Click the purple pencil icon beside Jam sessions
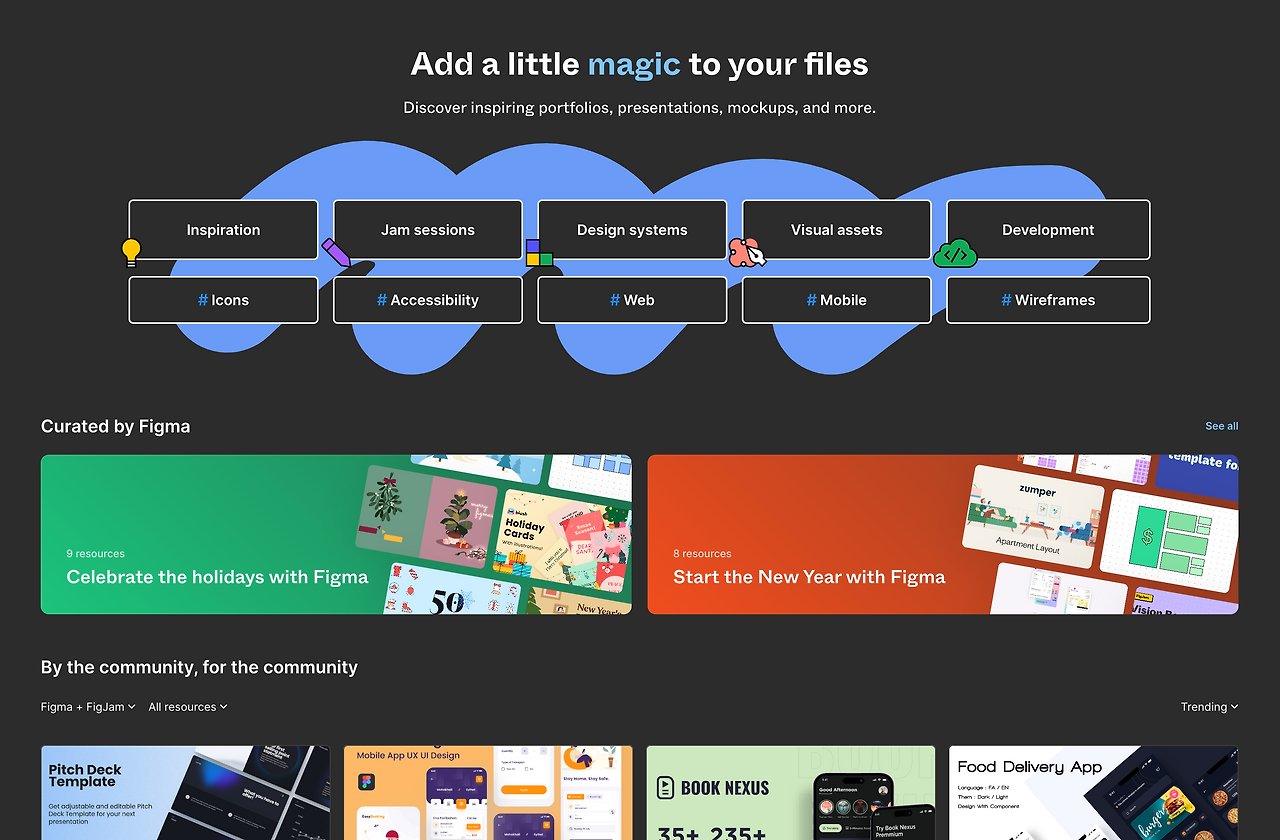This screenshot has height=840, width=1280. tap(336, 252)
